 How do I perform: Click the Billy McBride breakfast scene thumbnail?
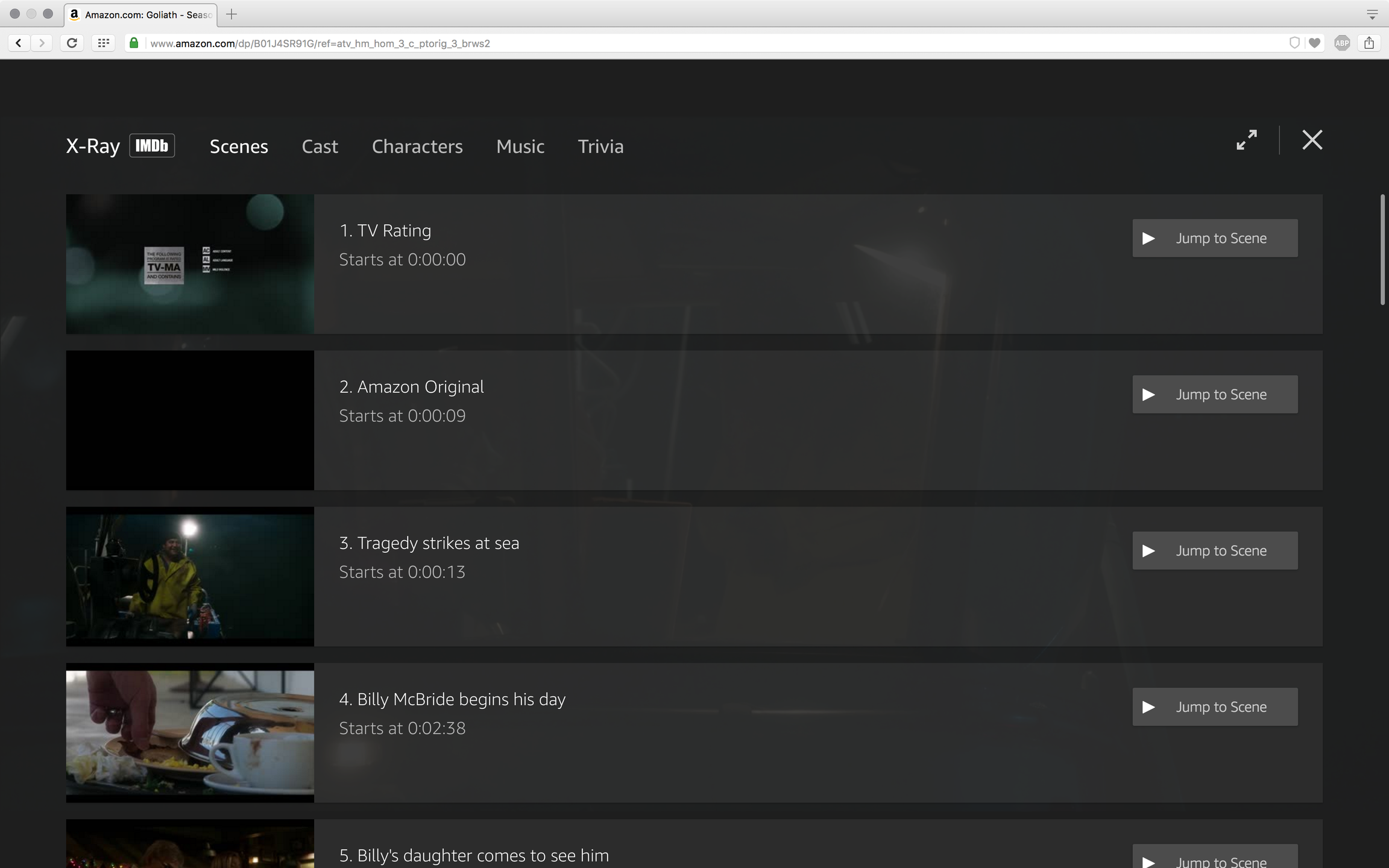pyautogui.click(x=190, y=732)
